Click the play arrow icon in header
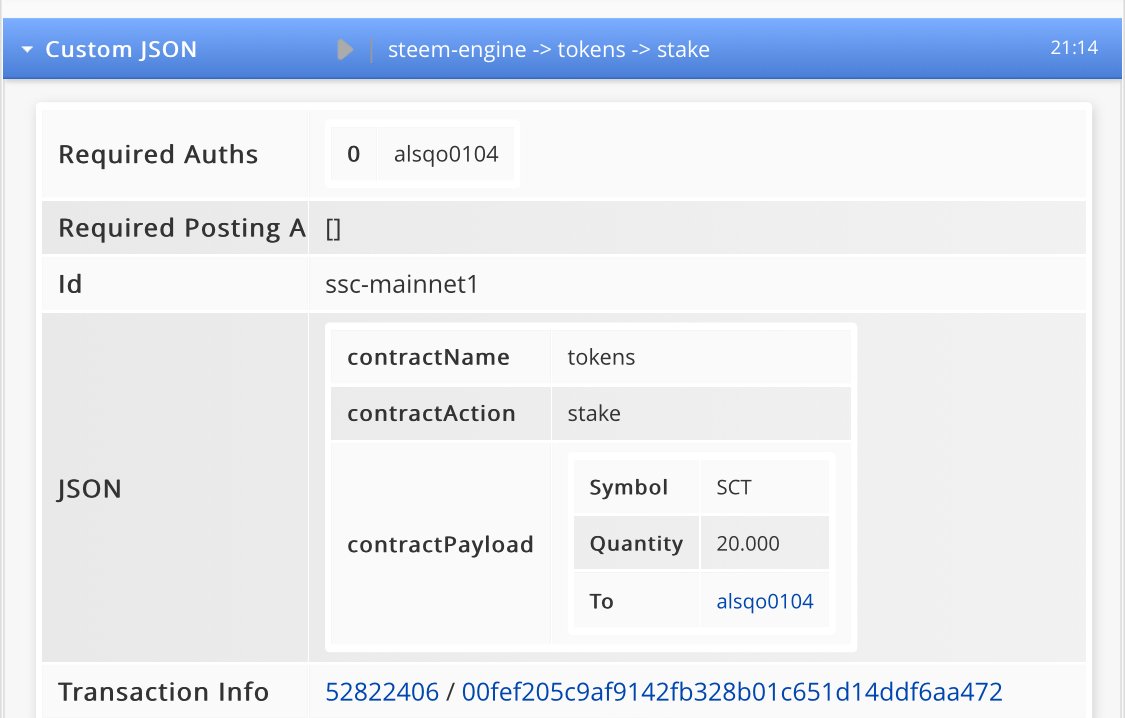The width and height of the screenshot is (1125, 718). 345,49
